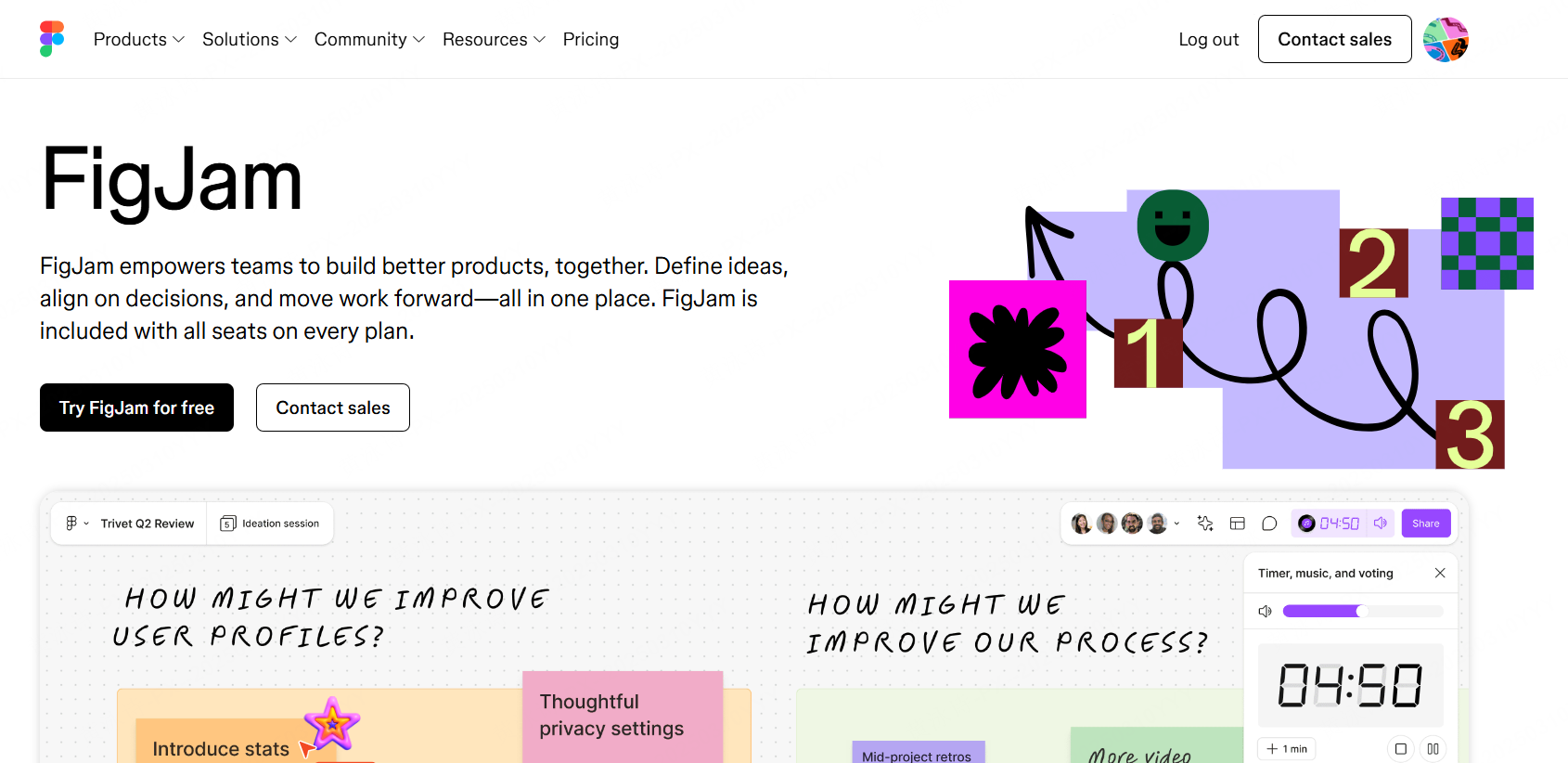This screenshot has height=763, width=1568.
Task: Toggle the purple speaker button in top toolbar
Action: 1381,524
